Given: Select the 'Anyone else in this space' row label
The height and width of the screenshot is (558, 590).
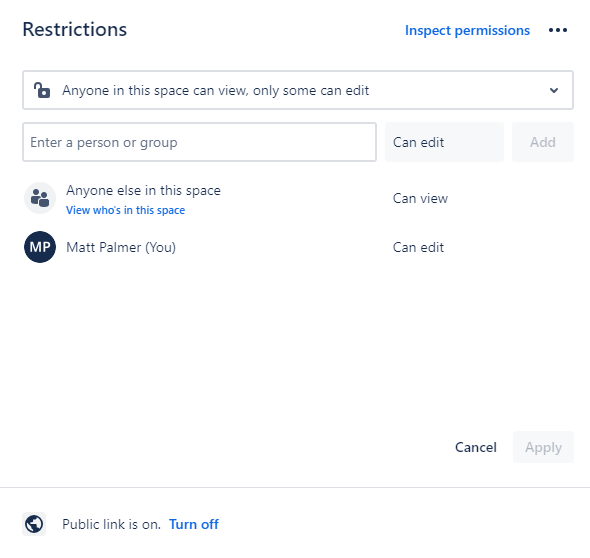Looking at the screenshot, I should pos(143,190).
